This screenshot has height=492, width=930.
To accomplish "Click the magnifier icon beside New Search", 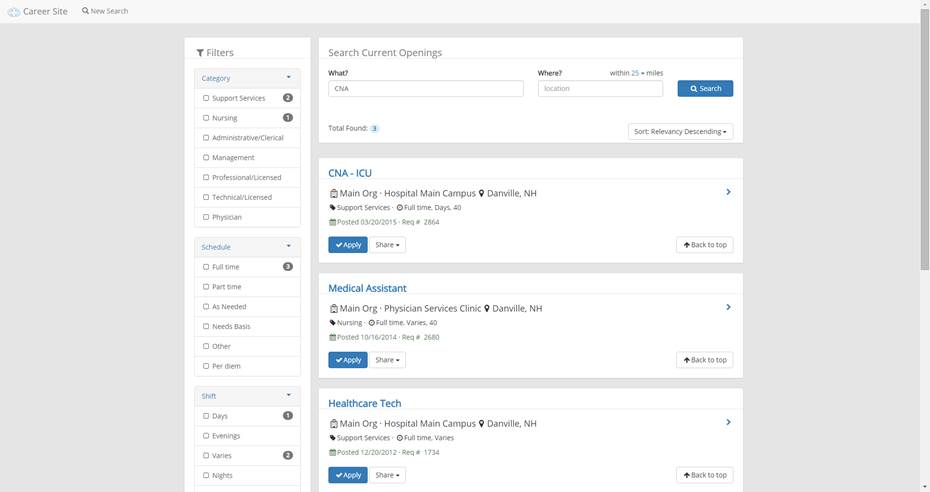I will (85, 11).
